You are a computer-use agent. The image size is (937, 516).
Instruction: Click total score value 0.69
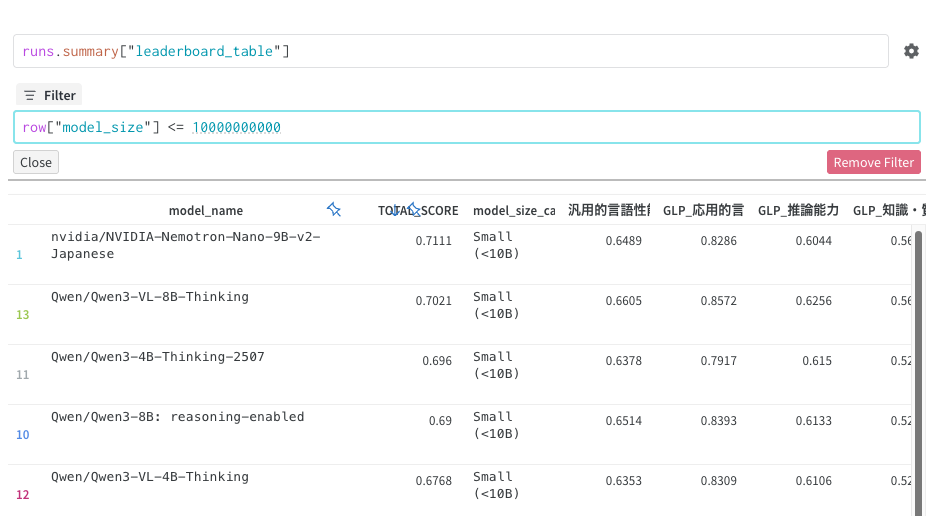point(440,420)
